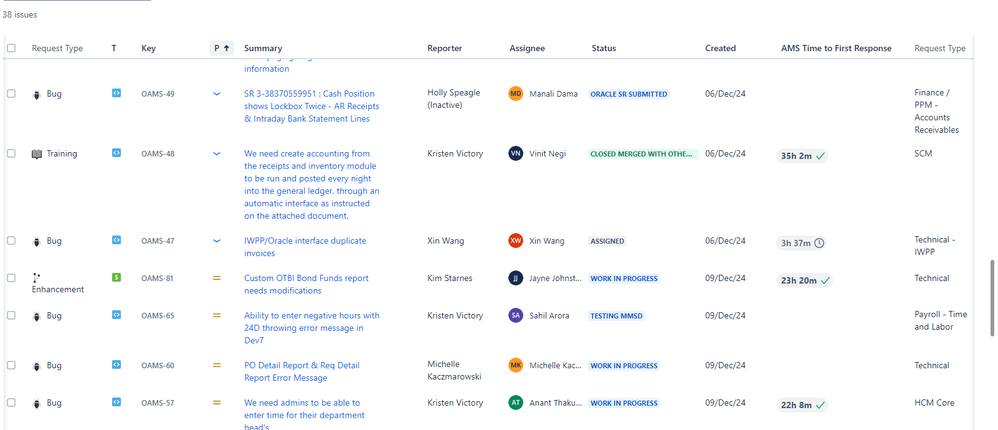Select the checkbox for issue OAMS-57
998x430 pixels.
point(11,403)
